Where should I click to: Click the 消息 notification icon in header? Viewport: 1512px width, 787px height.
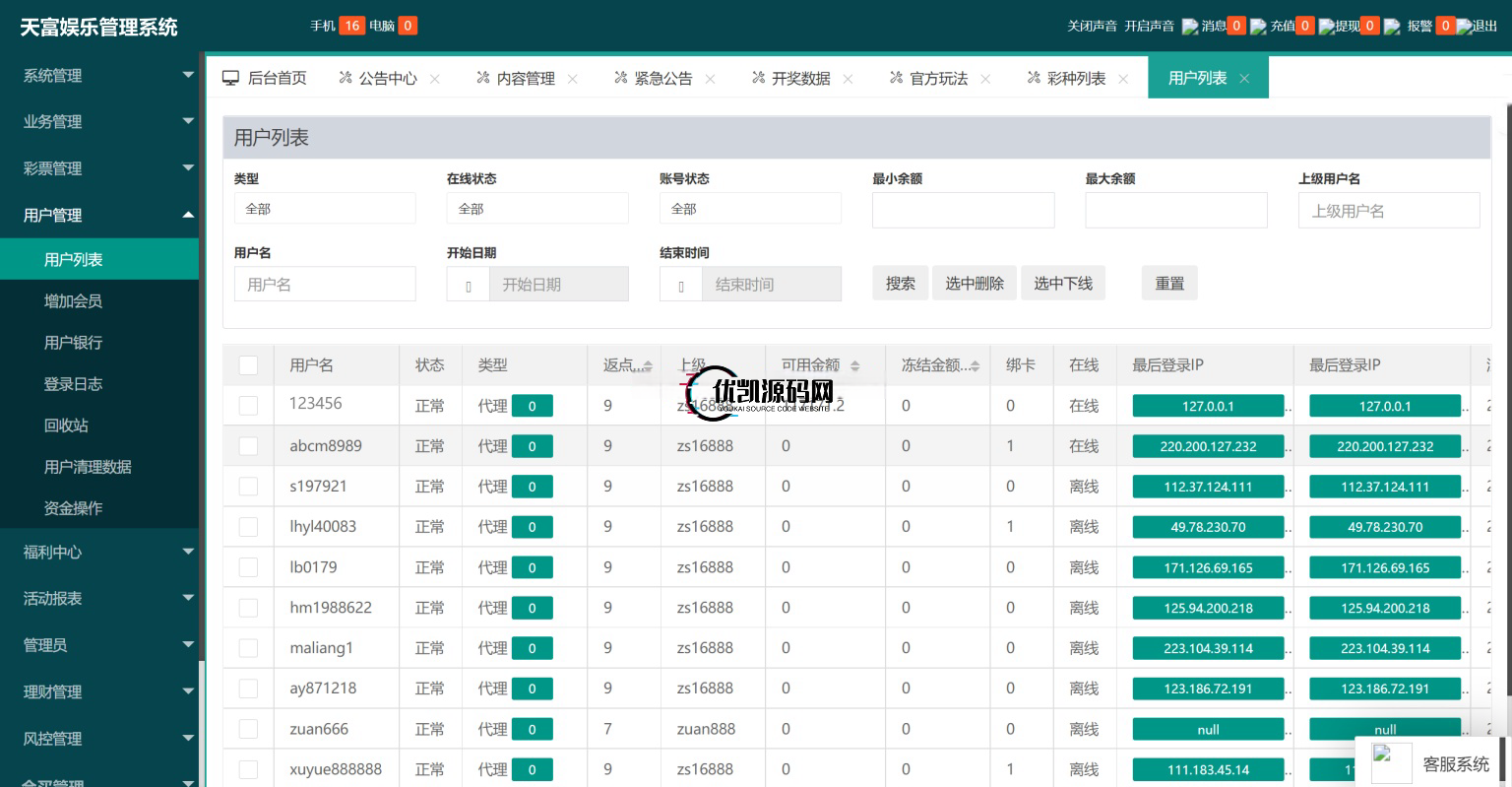[x=1190, y=27]
